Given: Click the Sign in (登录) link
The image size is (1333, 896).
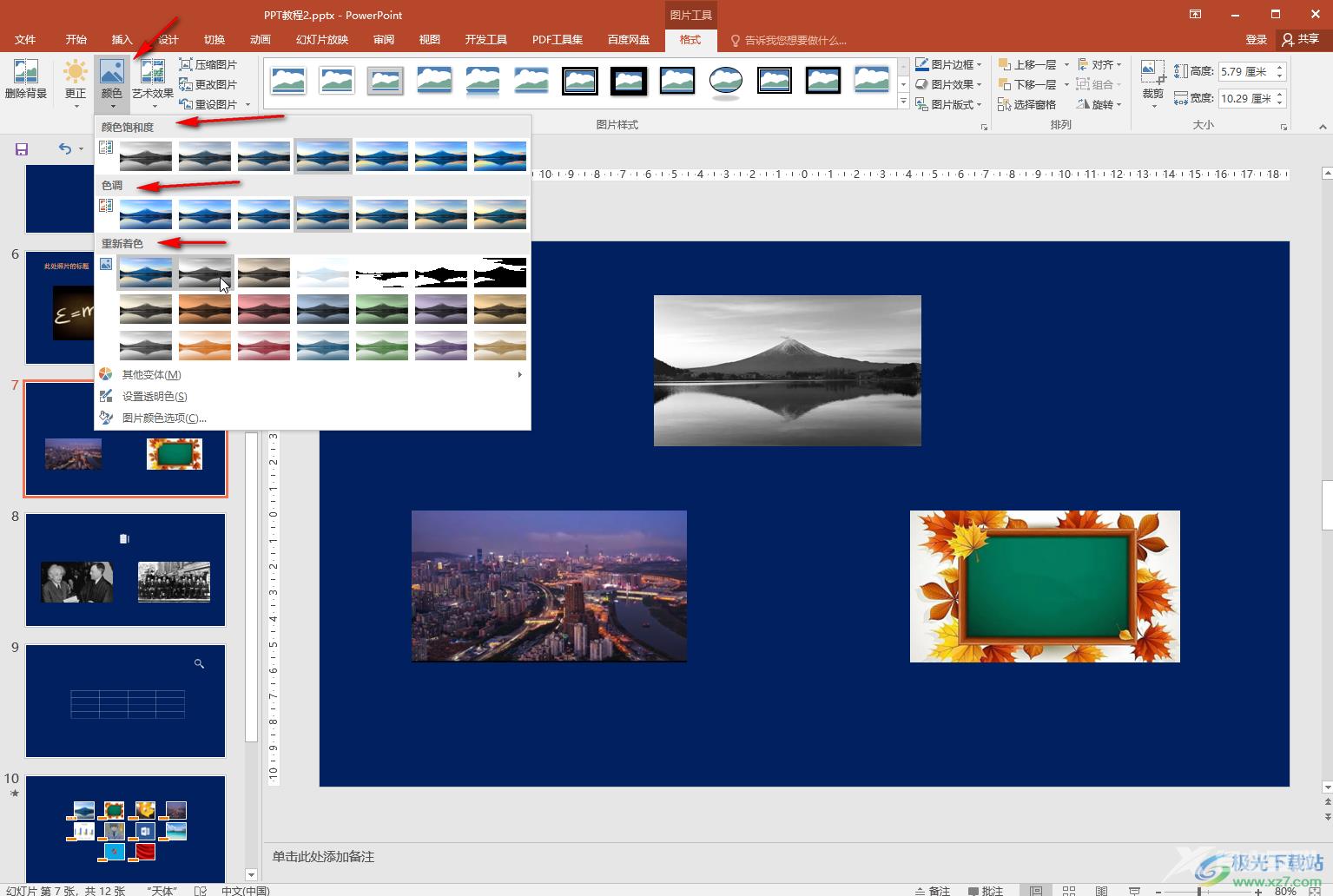Looking at the screenshot, I should (1256, 39).
